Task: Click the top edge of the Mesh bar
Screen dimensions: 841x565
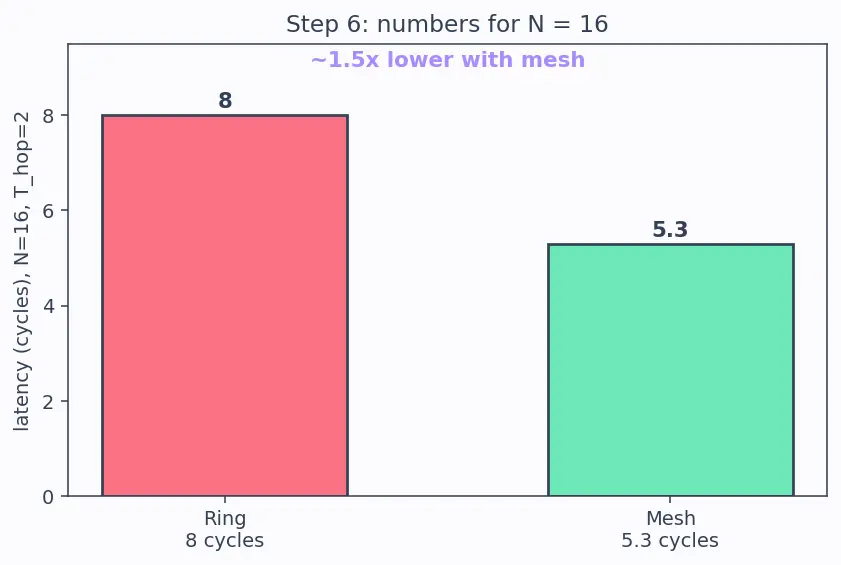Action: coord(670,245)
